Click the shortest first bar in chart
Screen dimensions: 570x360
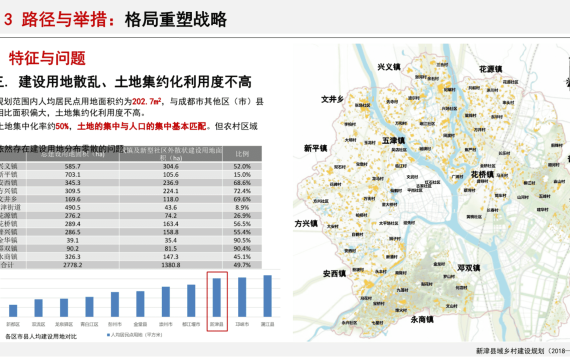[x=13, y=311]
